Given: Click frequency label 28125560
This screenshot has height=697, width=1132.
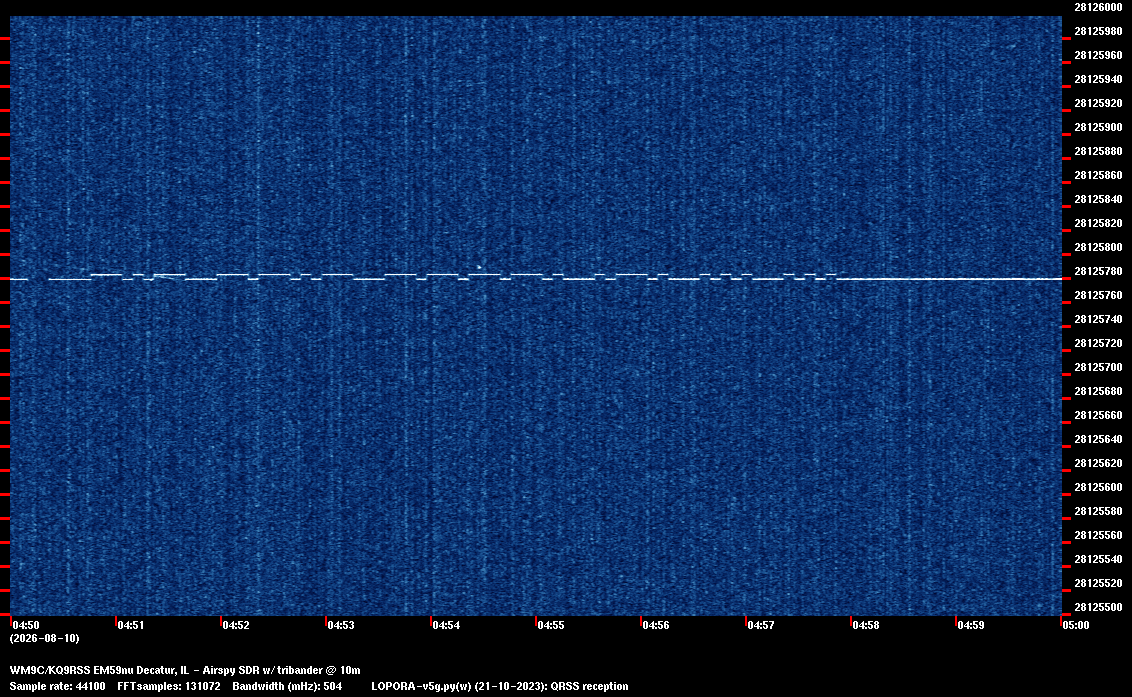Looking at the screenshot, I should point(1098,535).
